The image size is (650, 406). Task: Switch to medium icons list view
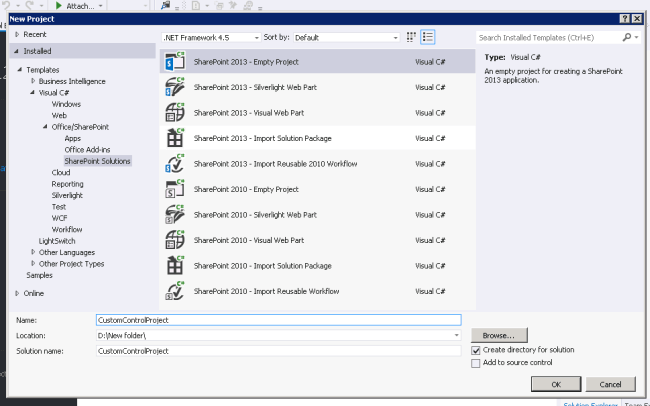click(428, 37)
